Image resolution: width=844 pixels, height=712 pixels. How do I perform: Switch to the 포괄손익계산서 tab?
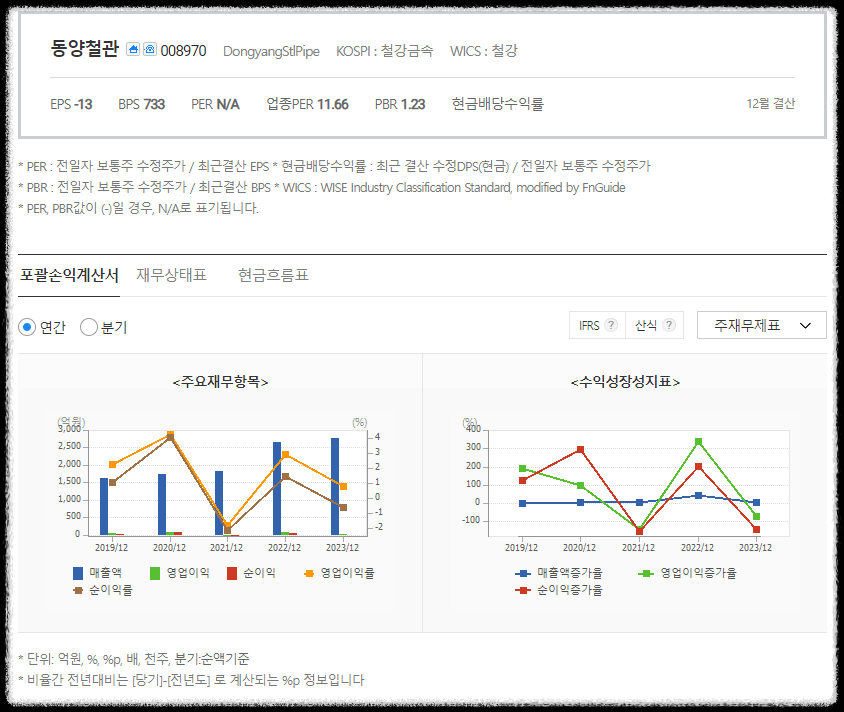[x=69, y=276]
